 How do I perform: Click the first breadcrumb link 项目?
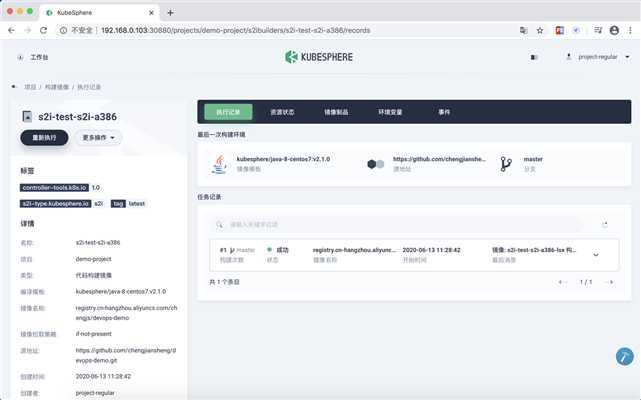pyautogui.click(x=30, y=87)
